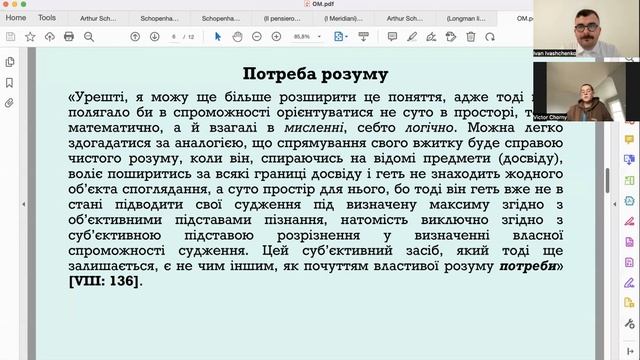Open the lower purple compress document icon
The height and width of the screenshot is (360, 640).
(629, 262)
